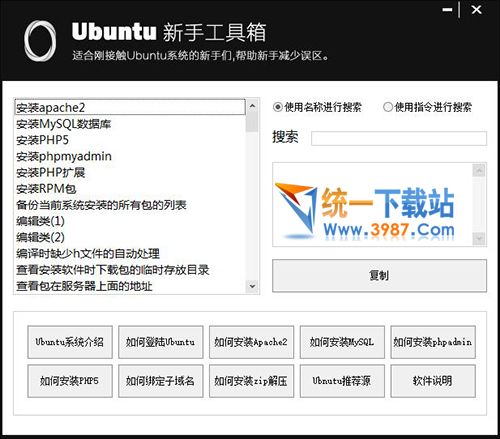Click the Ubuntu toolbox ring logo
This screenshot has height=439, width=500.
[40, 41]
